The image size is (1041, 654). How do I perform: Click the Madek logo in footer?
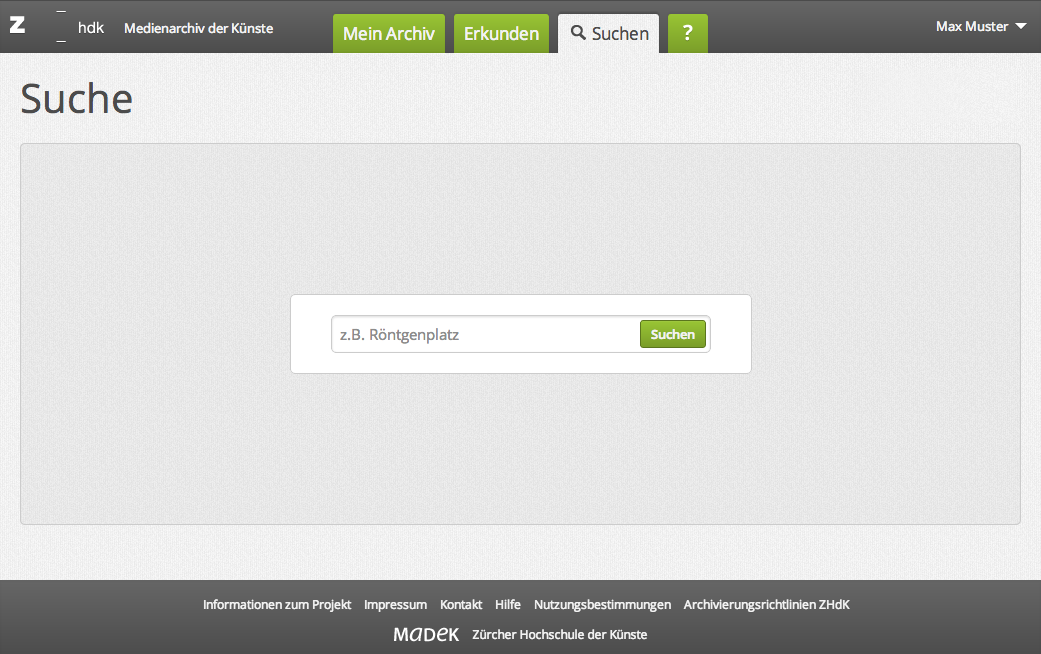pos(426,634)
